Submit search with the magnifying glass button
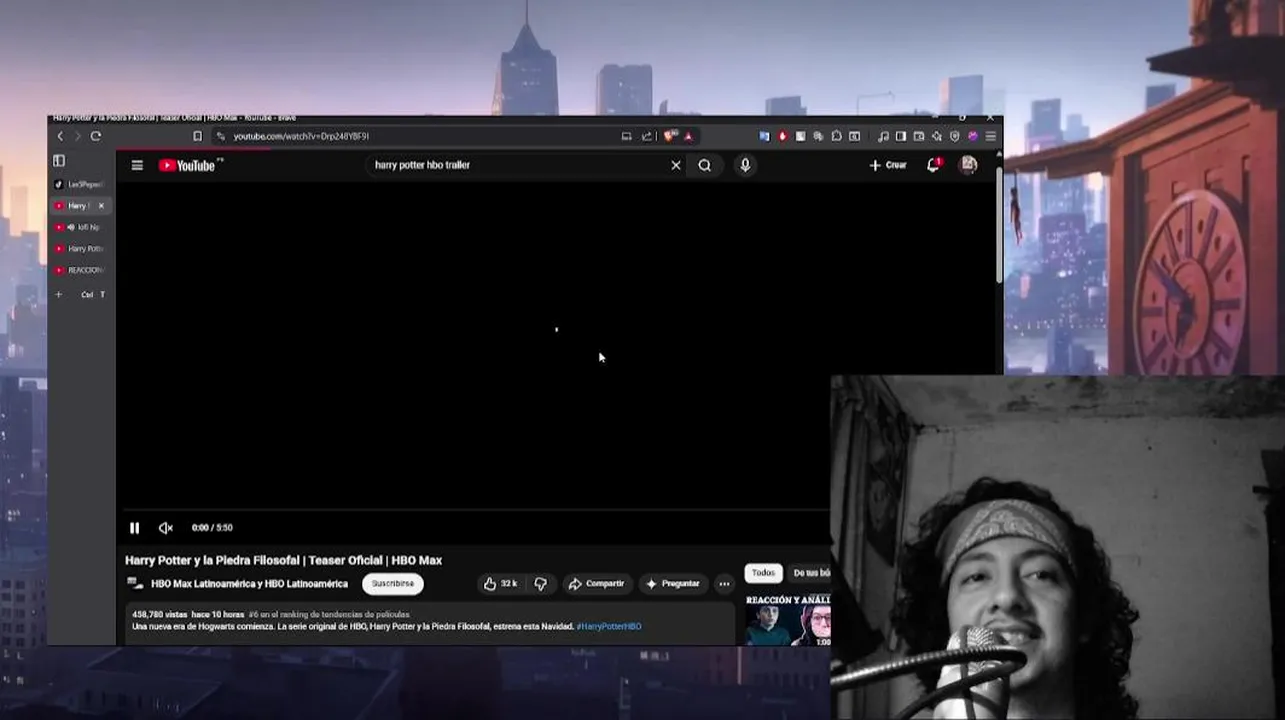Viewport: 1285px width, 720px height. (x=705, y=165)
